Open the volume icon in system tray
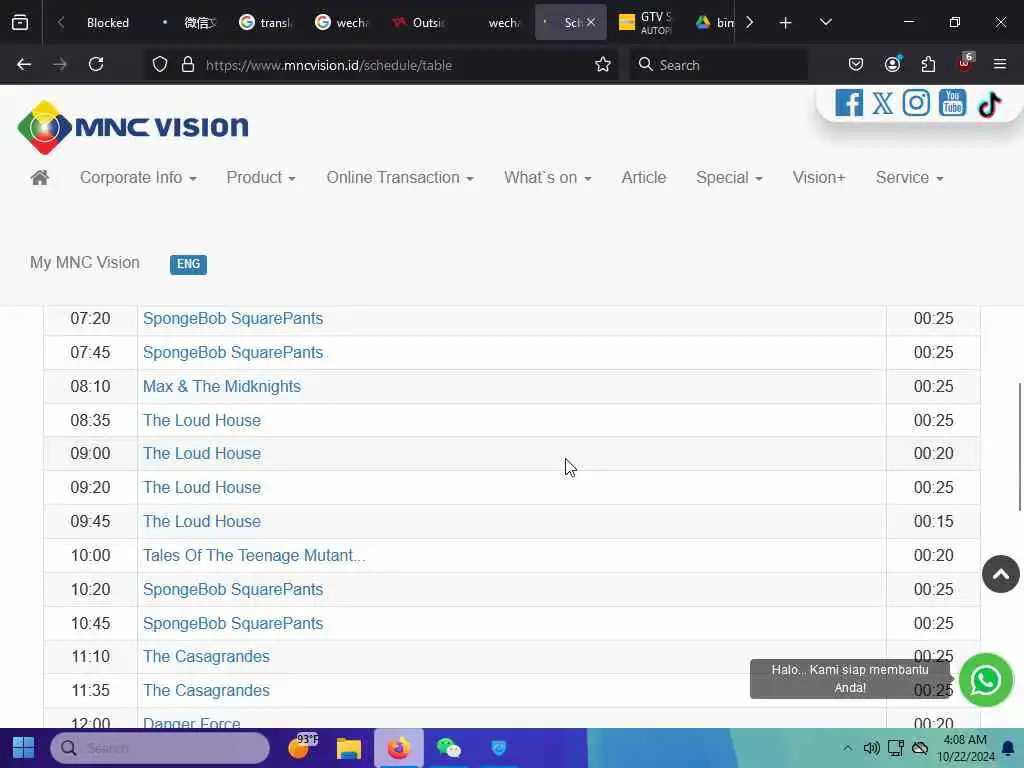The height and width of the screenshot is (768, 1024). click(x=871, y=748)
